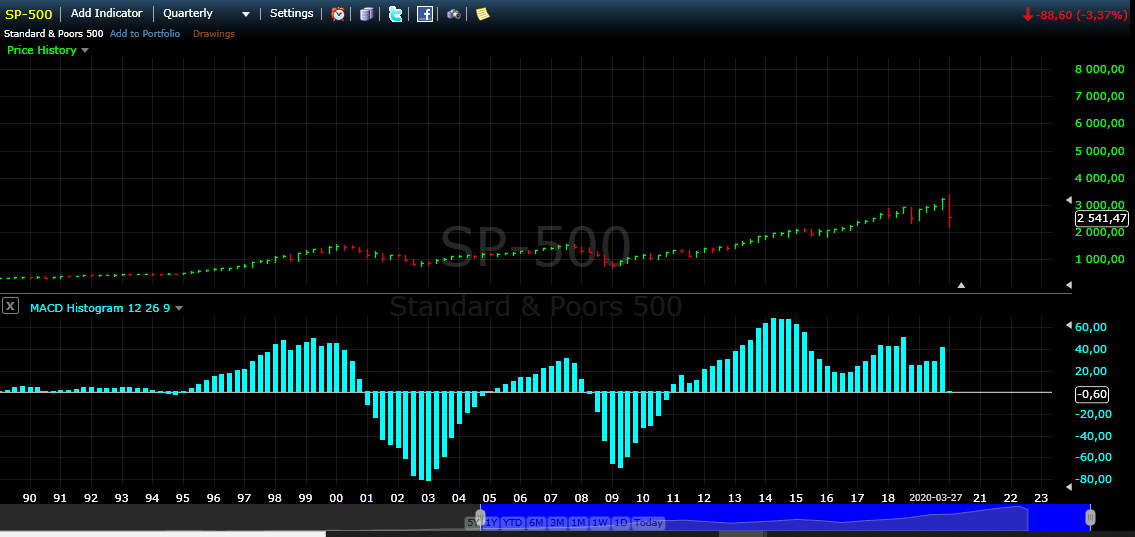Viewport: 1135px width, 537px height.
Task: Click the Standard & Poors 500 name label
Action: point(54,33)
